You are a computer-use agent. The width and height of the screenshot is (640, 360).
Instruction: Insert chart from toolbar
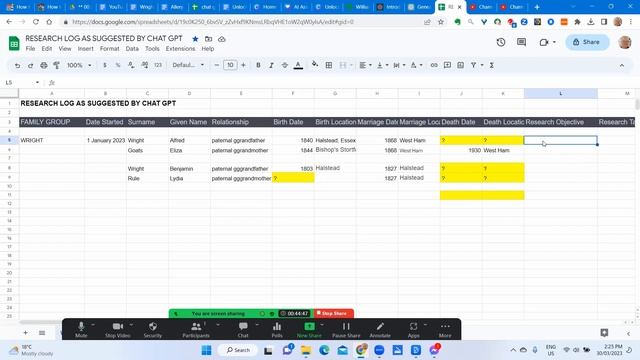tap(460, 65)
